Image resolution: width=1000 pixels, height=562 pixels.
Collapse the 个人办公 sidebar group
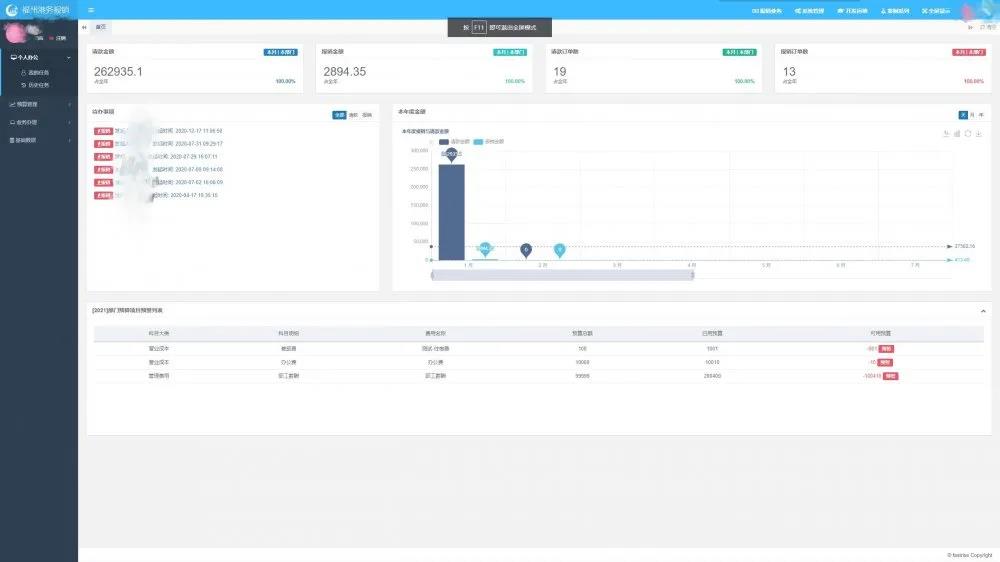click(39, 59)
